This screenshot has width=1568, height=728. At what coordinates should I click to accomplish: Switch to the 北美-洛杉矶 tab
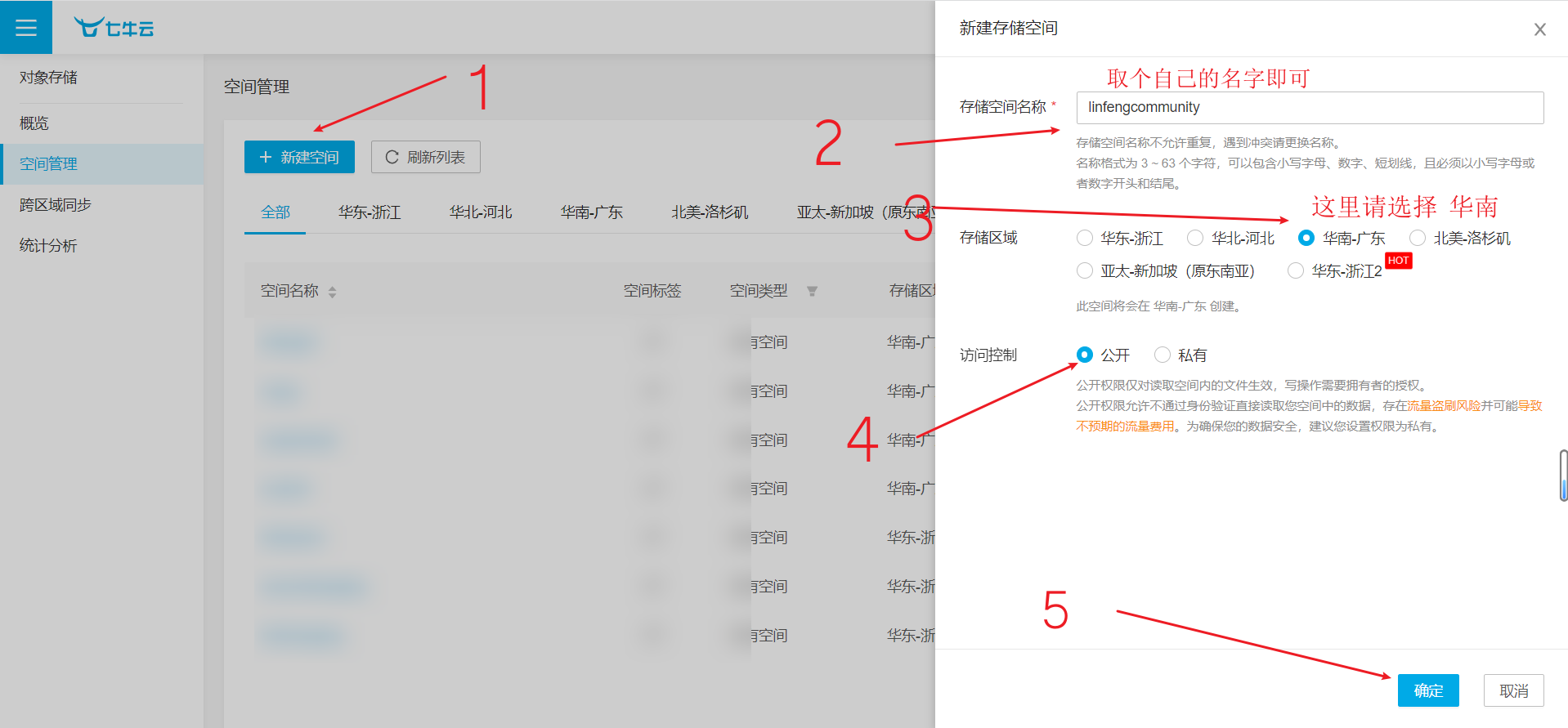[x=710, y=212]
